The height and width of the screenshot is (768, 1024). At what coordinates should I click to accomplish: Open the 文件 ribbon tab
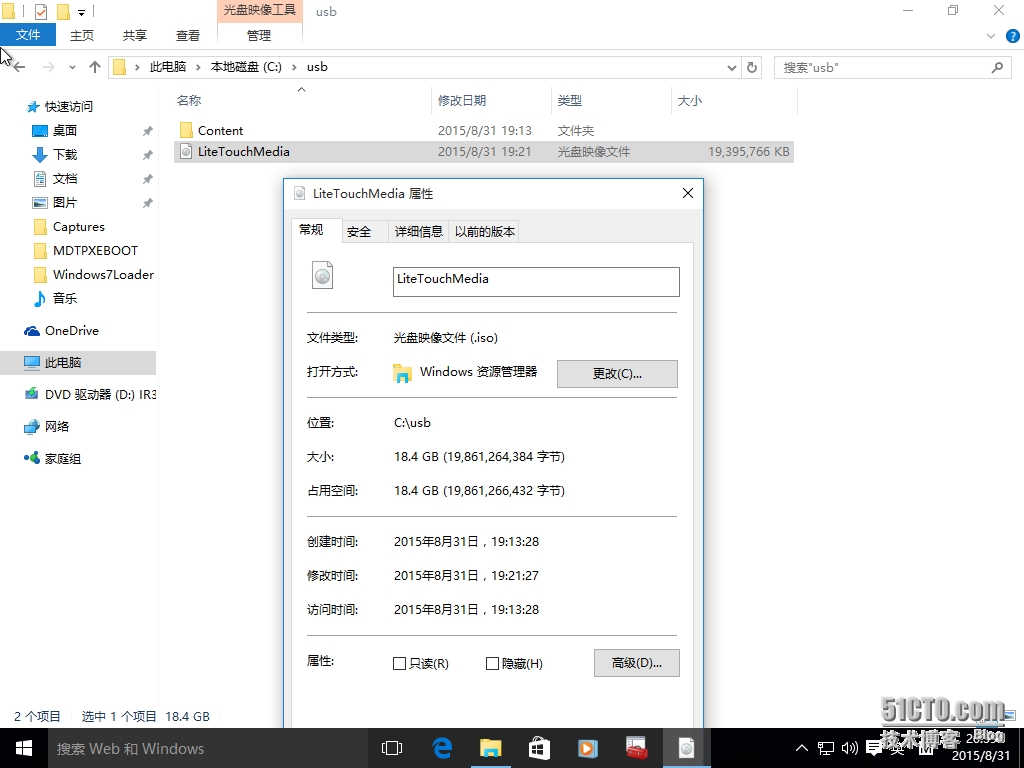coord(28,35)
